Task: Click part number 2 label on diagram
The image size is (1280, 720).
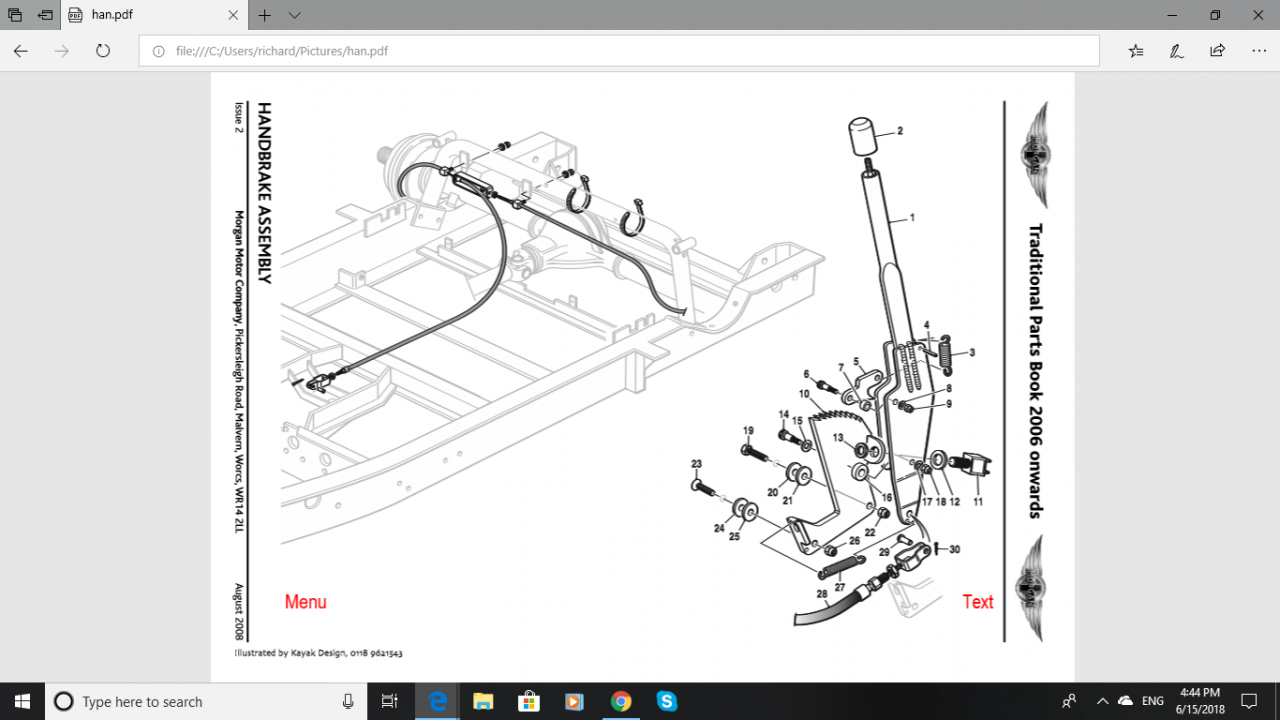Action: click(899, 131)
